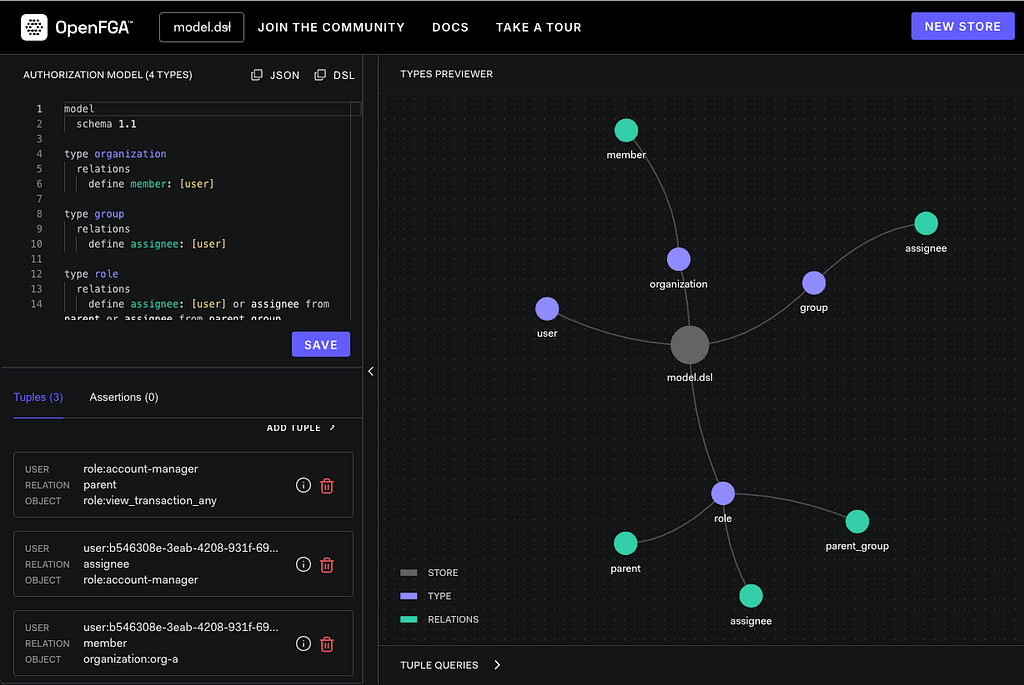Image resolution: width=1024 pixels, height=685 pixels.
Task: Collapse the left panel with chevron
Action: (x=371, y=371)
